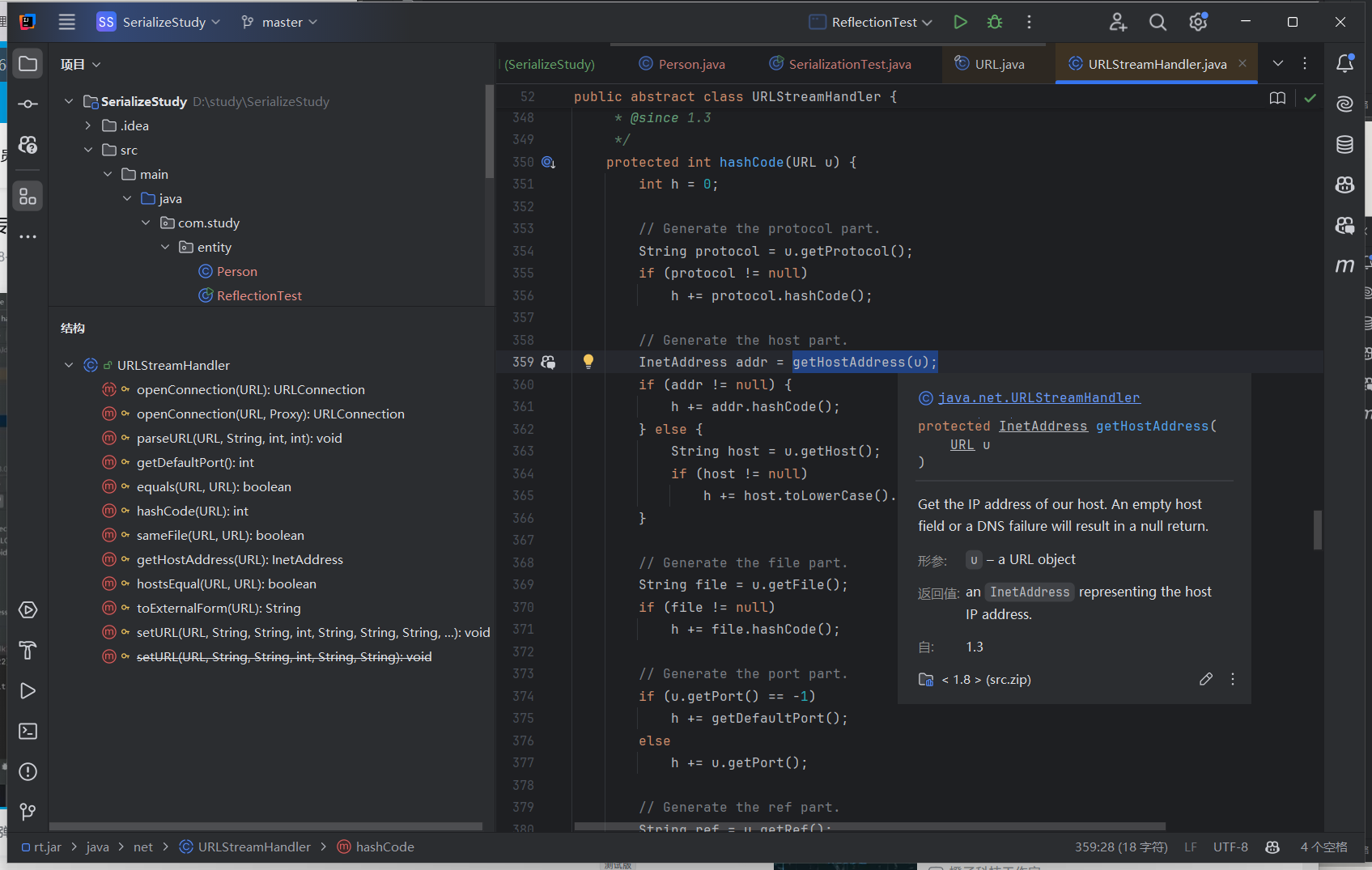This screenshot has height=870, width=1372.
Task: Open the SerializeStudy project dropdown
Action: [159, 22]
